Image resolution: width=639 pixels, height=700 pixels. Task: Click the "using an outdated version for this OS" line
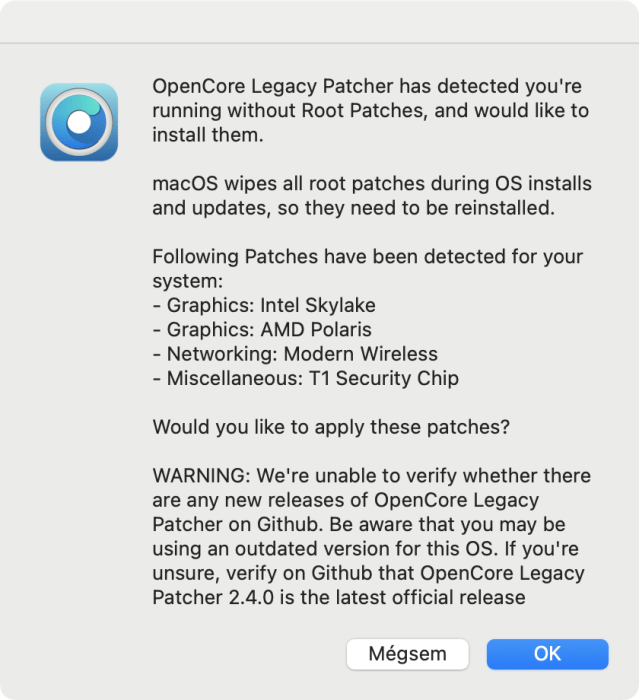(x=366, y=549)
